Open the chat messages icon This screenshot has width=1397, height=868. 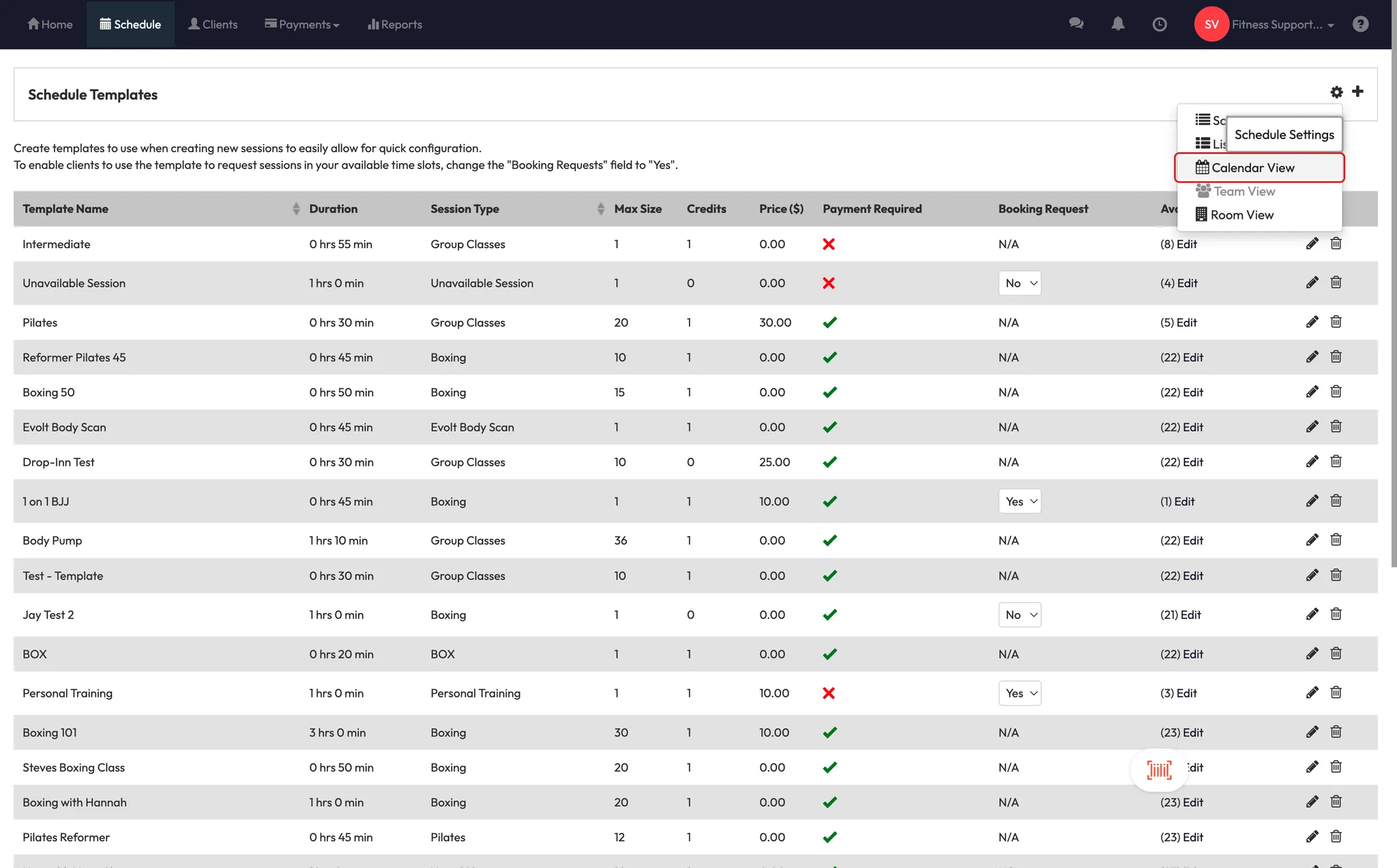coord(1076,24)
